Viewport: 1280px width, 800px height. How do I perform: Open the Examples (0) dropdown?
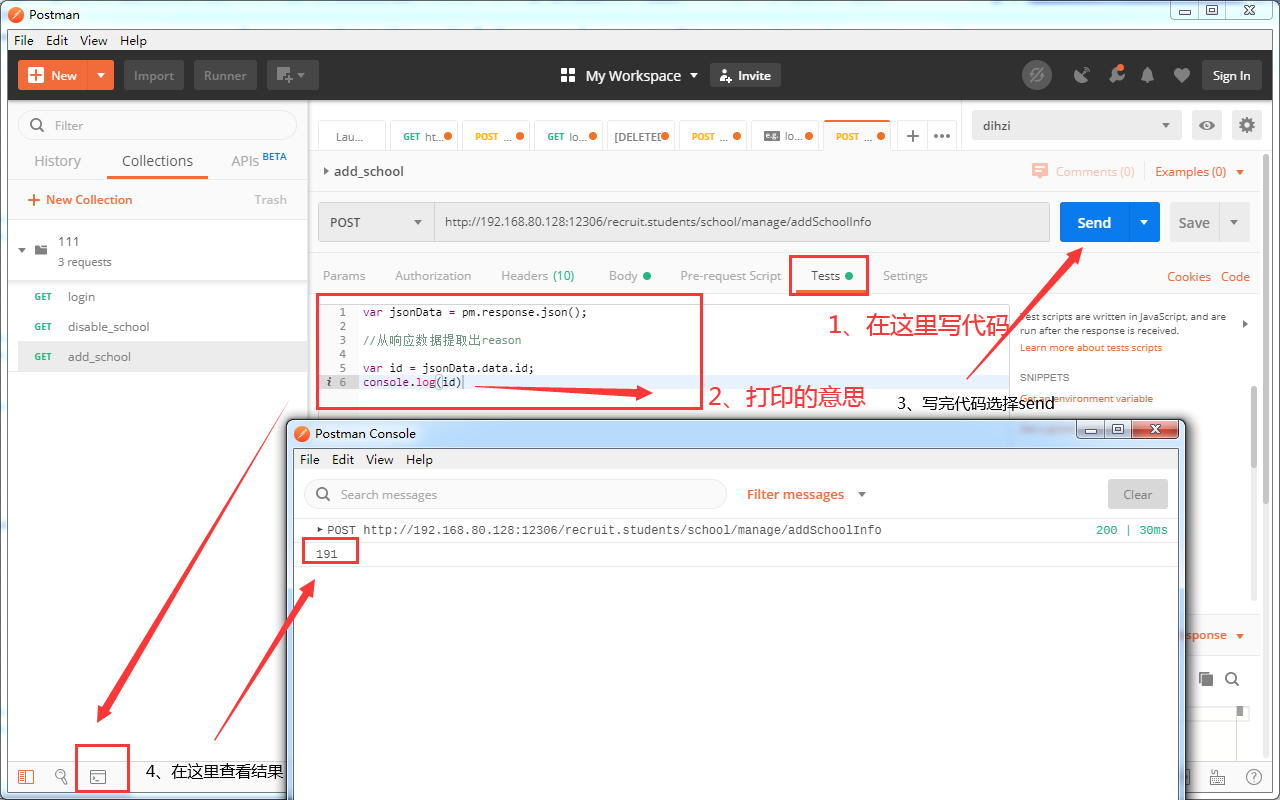(x=1200, y=171)
